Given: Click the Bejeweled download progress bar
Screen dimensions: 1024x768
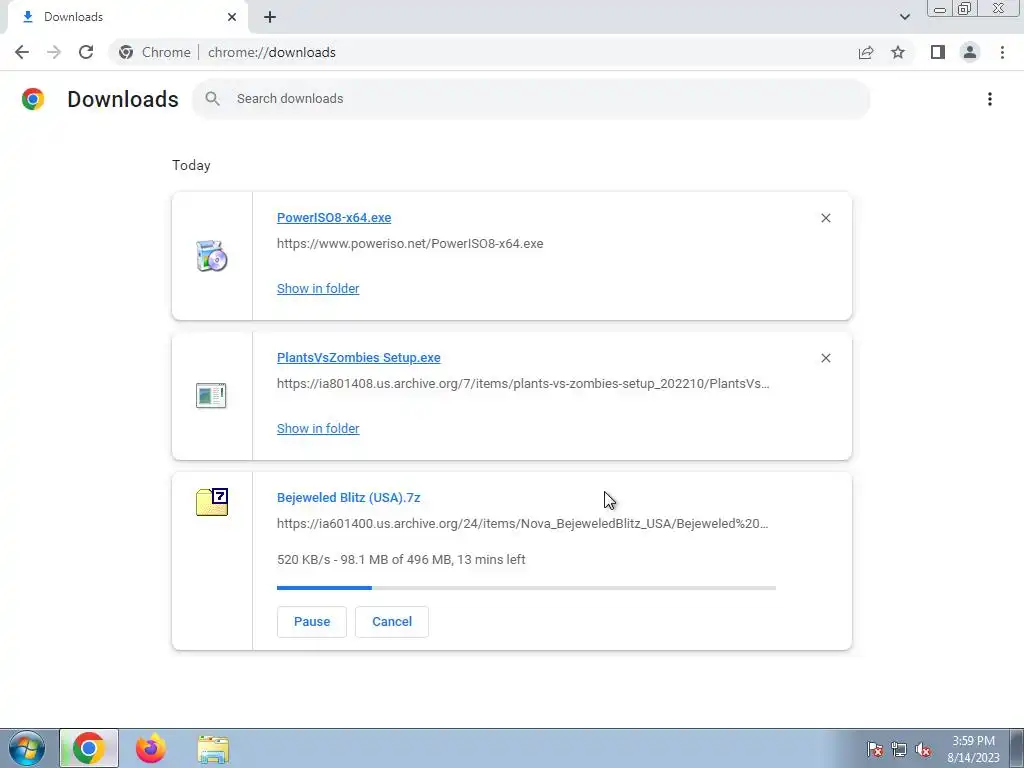Looking at the screenshot, I should 526,588.
